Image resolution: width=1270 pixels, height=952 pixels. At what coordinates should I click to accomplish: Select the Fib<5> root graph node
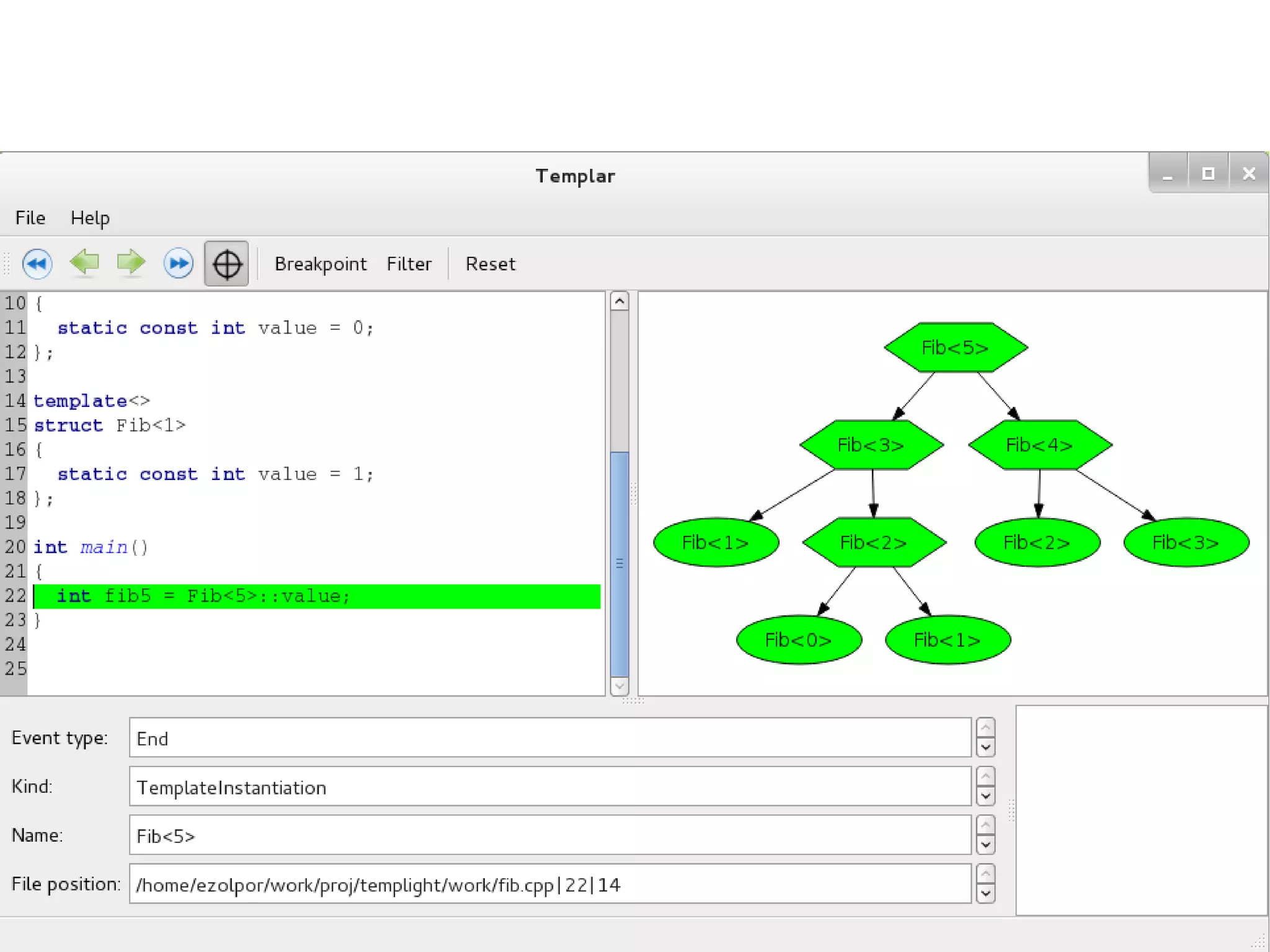pos(955,347)
